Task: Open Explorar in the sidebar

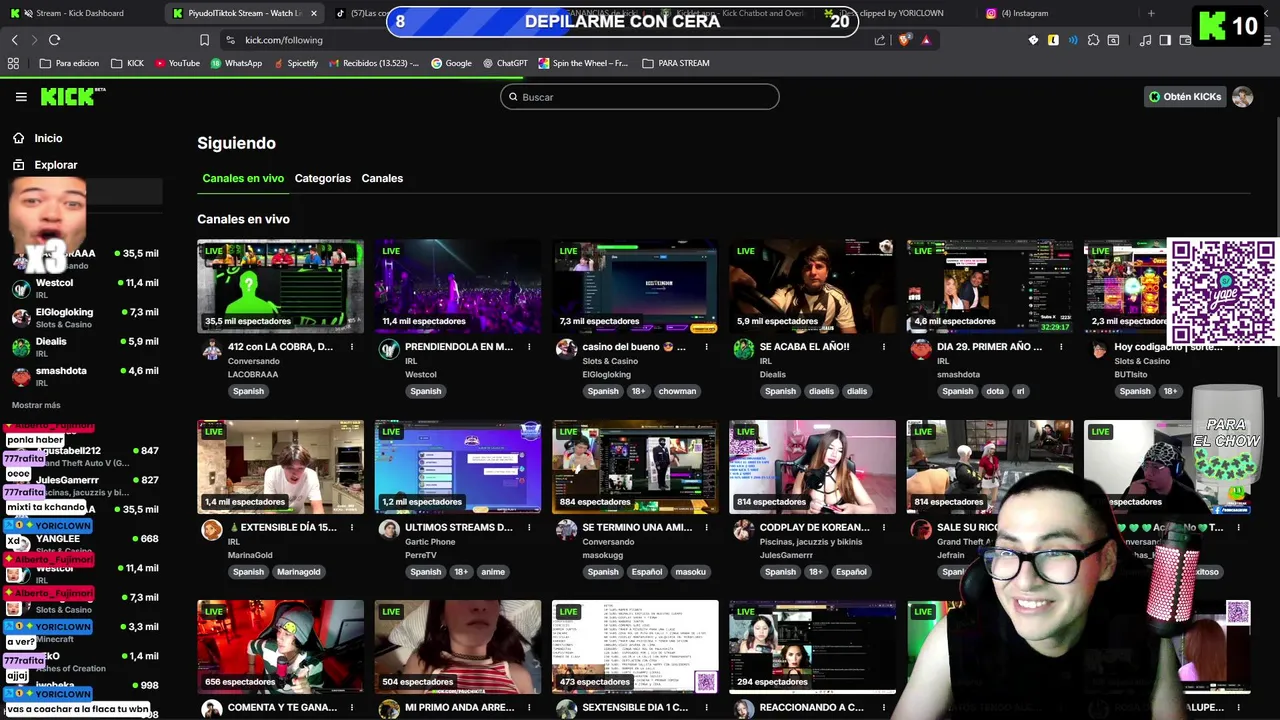Action: (55, 165)
